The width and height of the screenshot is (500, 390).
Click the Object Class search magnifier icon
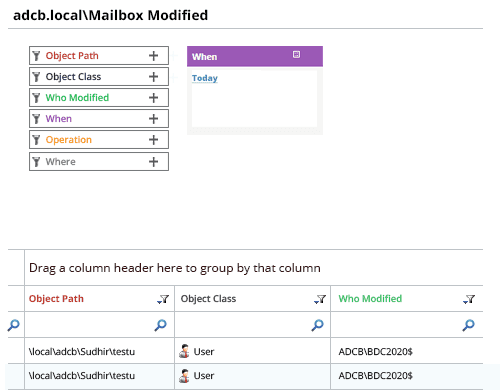[x=317, y=325]
